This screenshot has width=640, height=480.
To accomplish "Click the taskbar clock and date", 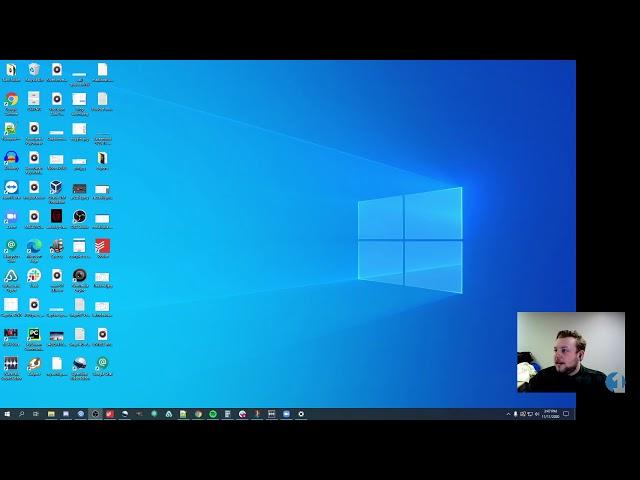I will coord(551,414).
